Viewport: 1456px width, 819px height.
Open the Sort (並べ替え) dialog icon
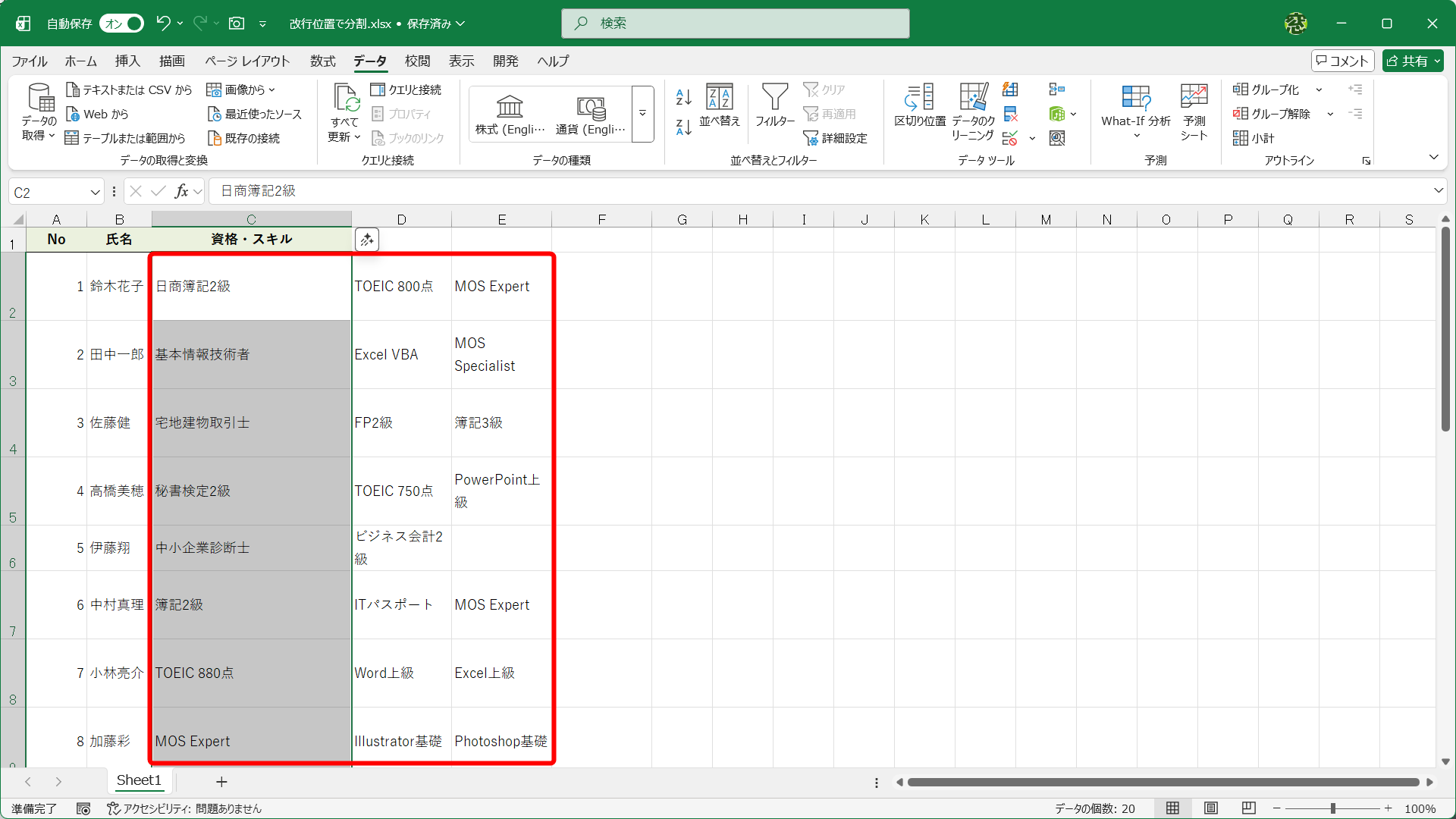[719, 99]
